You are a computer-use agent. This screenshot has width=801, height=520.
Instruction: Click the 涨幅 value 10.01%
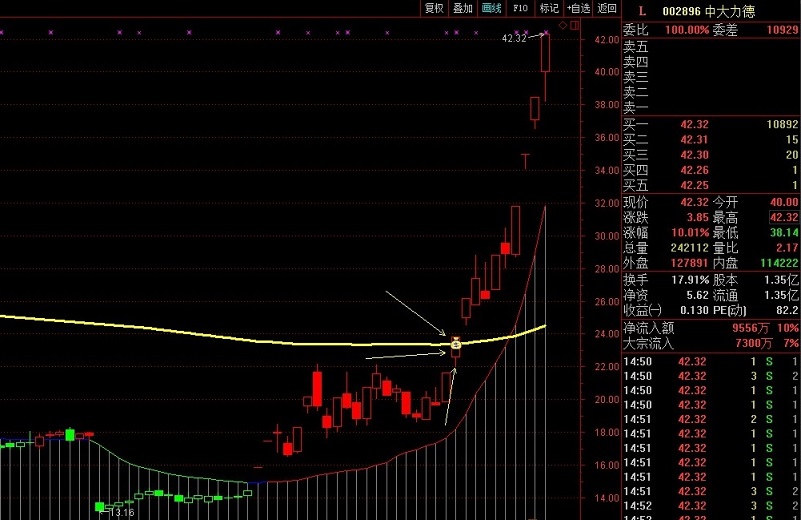pos(690,233)
